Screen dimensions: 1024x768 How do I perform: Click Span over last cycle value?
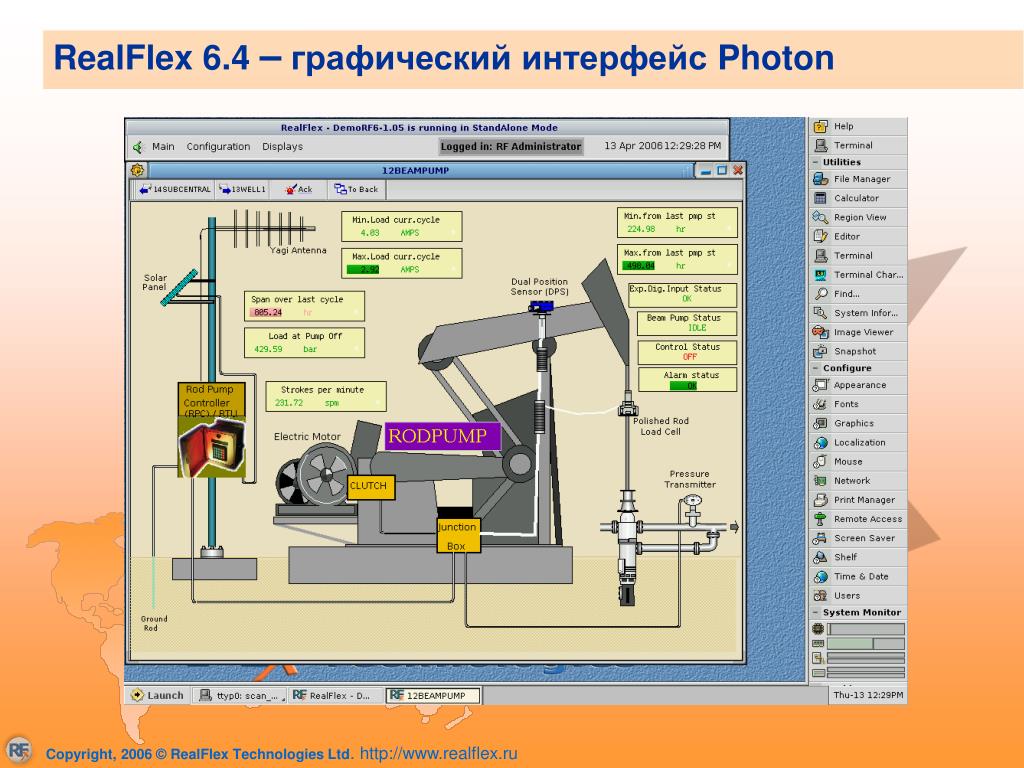click(x=267, y=313)
